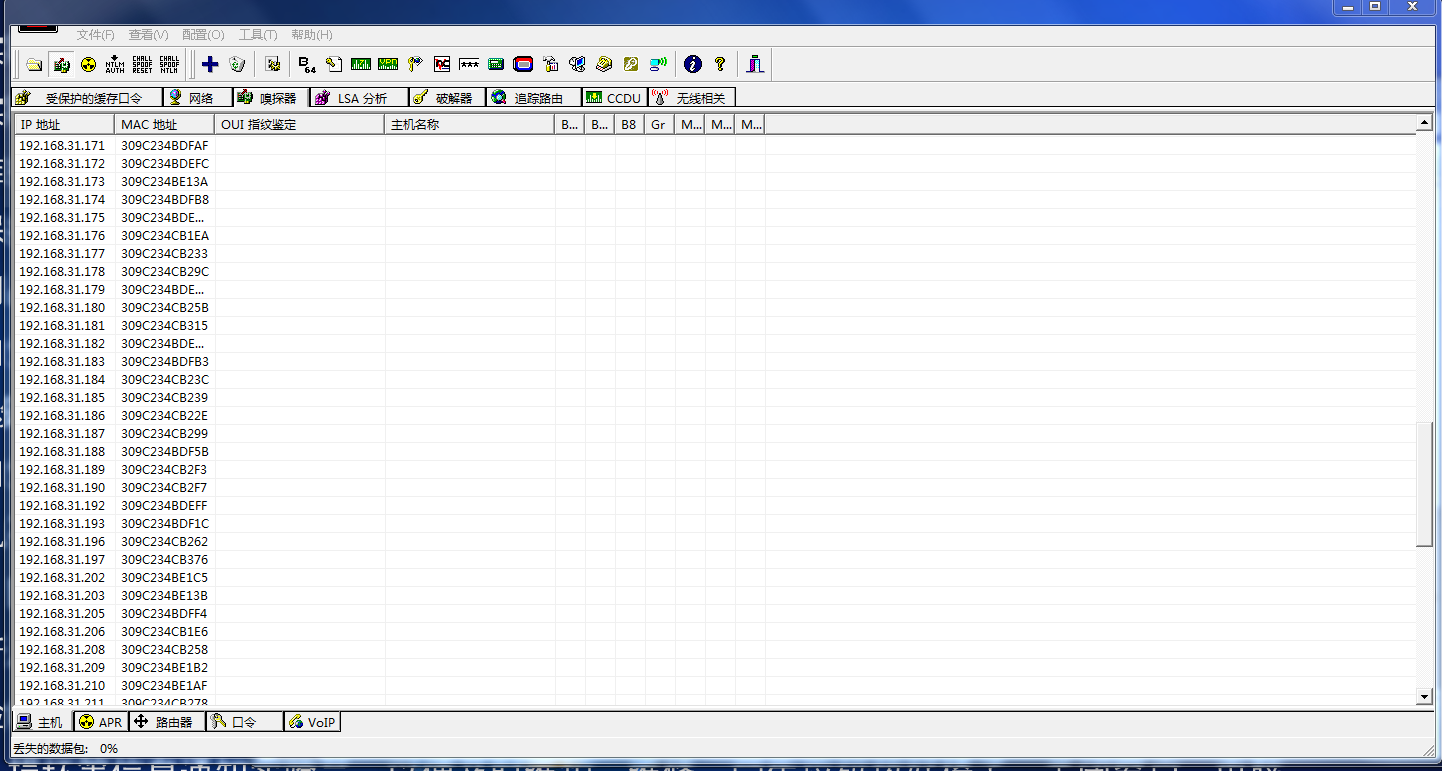The width and height of the screenshot is (1442, 771).
Task: Click the NTLM AUTH toolbar icon
Action: tap(115, 65)
